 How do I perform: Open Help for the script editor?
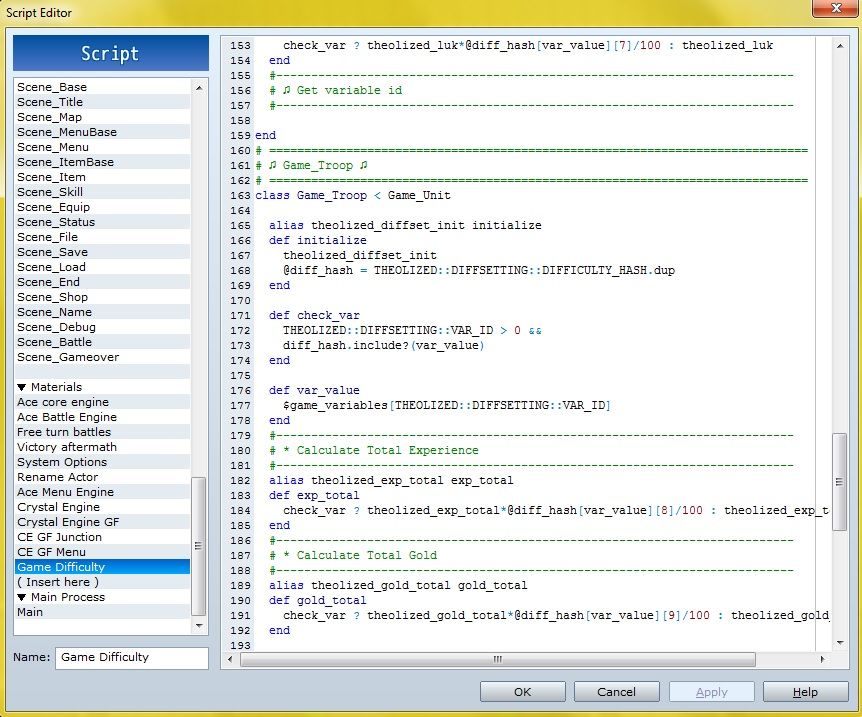805,691
